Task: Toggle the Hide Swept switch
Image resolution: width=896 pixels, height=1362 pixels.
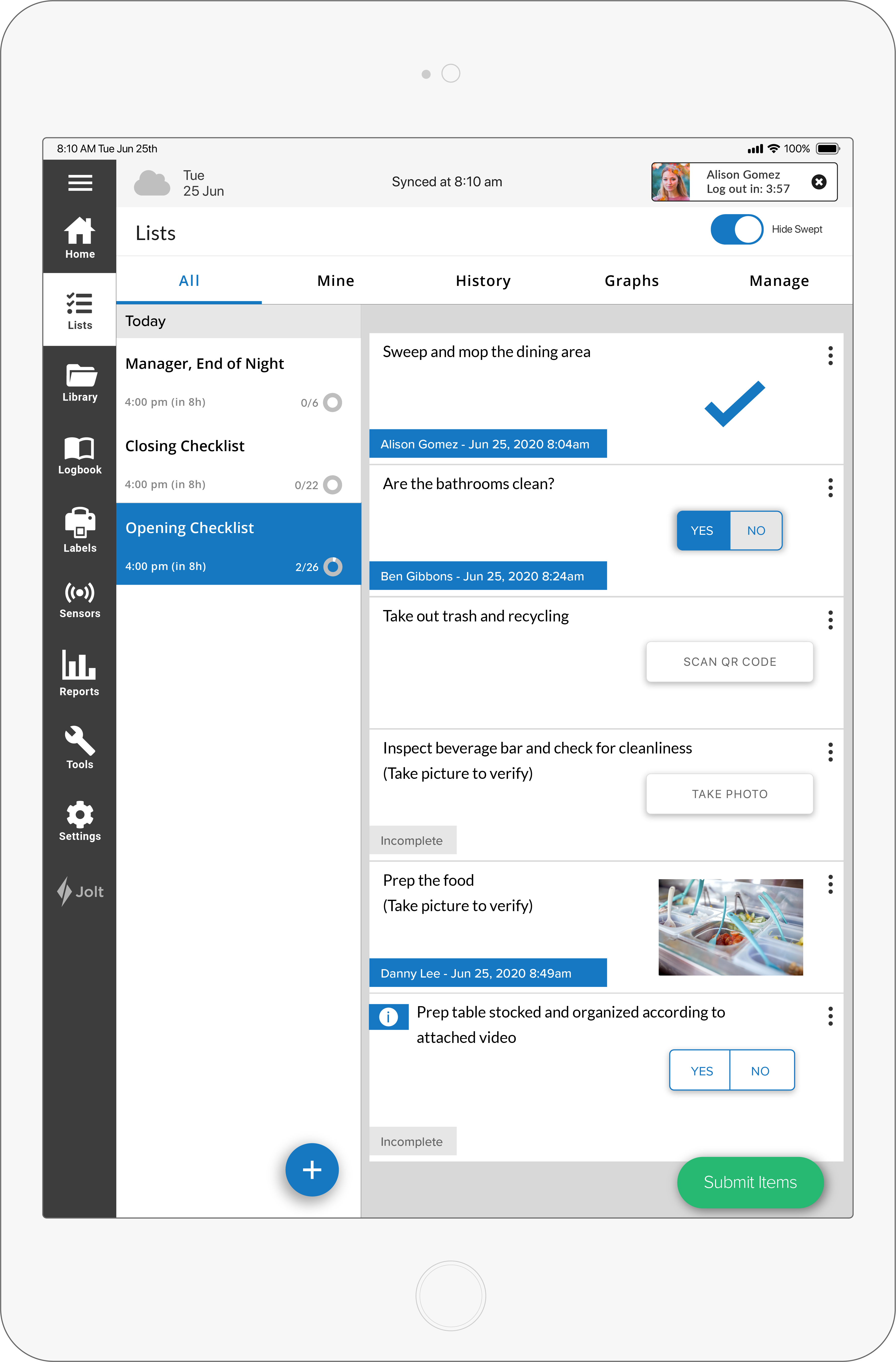Action: [x=736, y=229]
